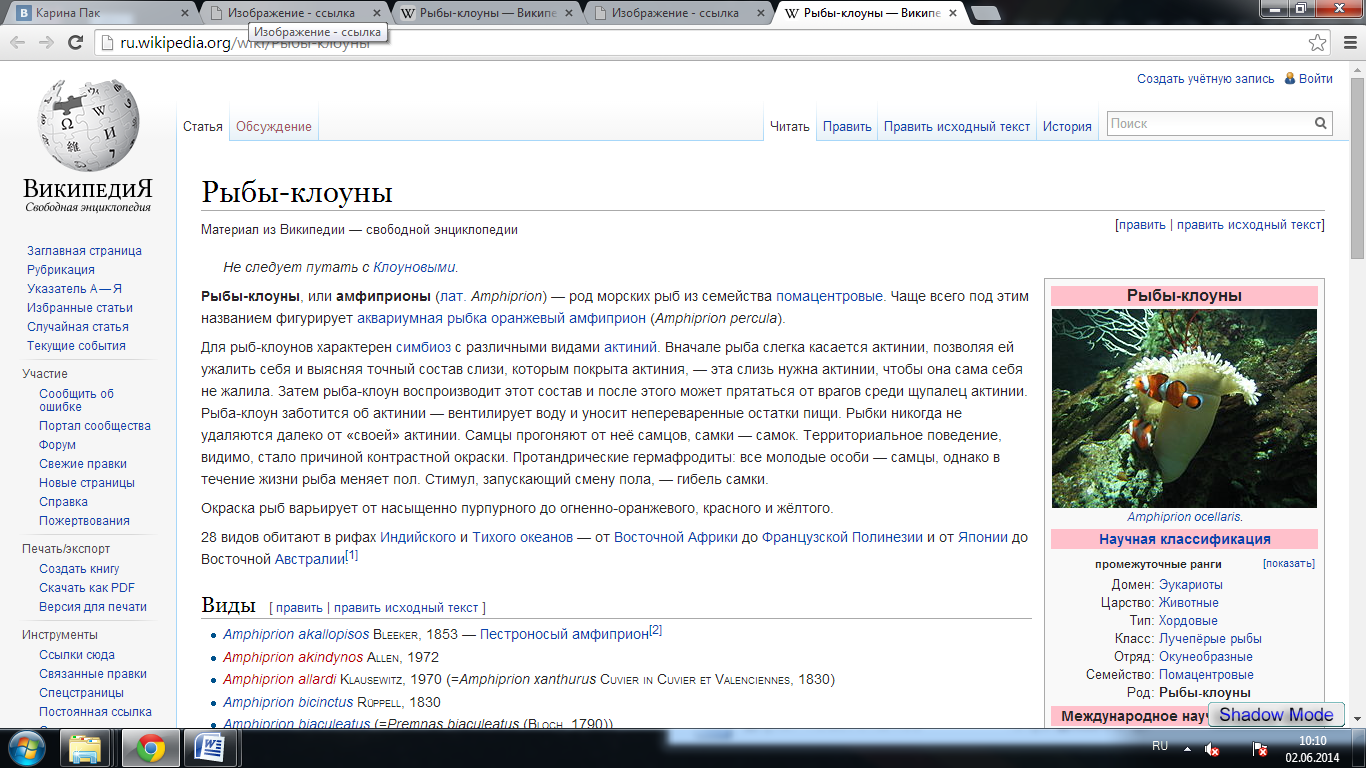Screen dimensions: 1366x768
Task: Follow the помацентровые family link
Action: [829, 297]
